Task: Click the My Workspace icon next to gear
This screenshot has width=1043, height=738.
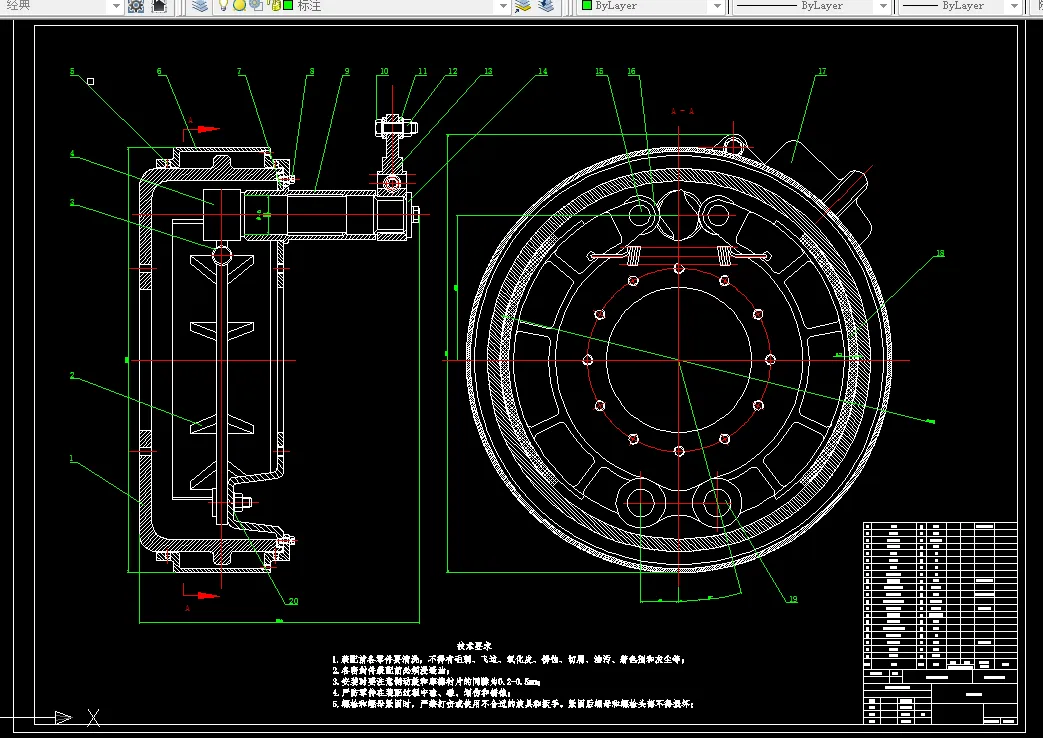Action: [x=160, y=6]
